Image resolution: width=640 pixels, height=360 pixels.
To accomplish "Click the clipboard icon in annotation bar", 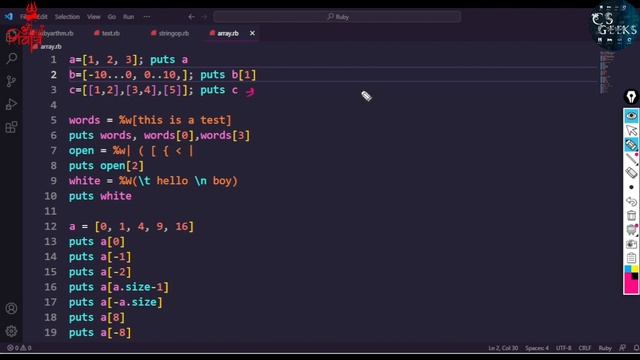I will point(631,258).
